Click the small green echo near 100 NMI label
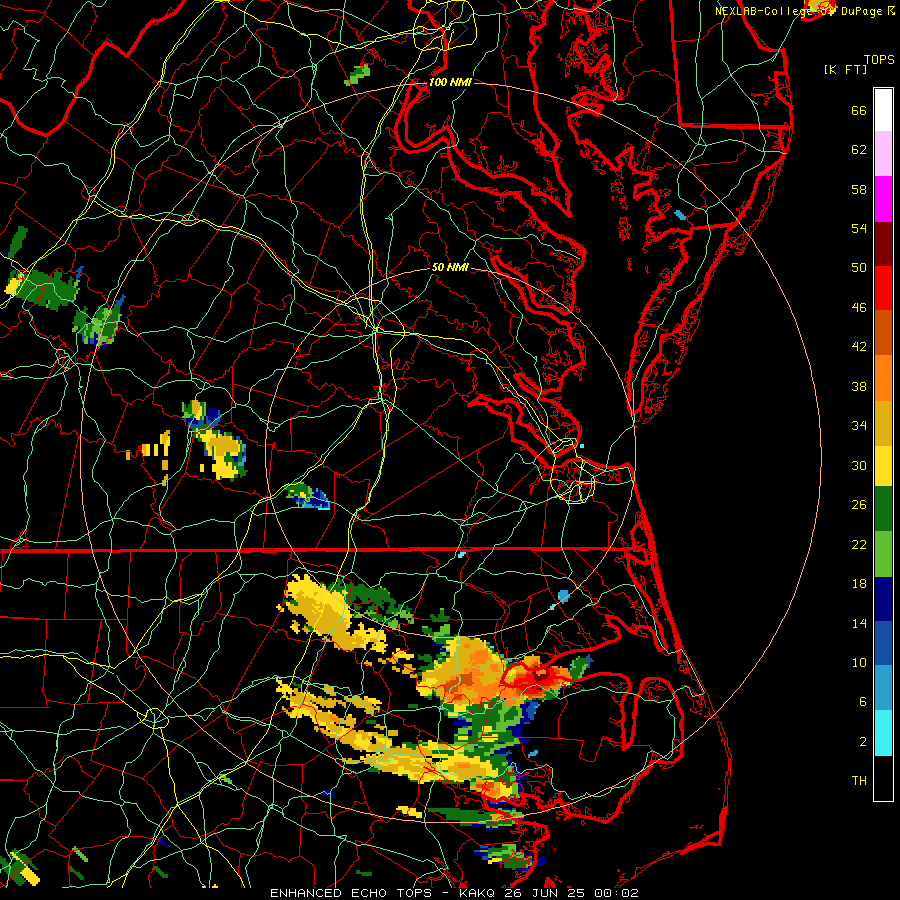Screen dimensions: 900x900 pos(358,75)
